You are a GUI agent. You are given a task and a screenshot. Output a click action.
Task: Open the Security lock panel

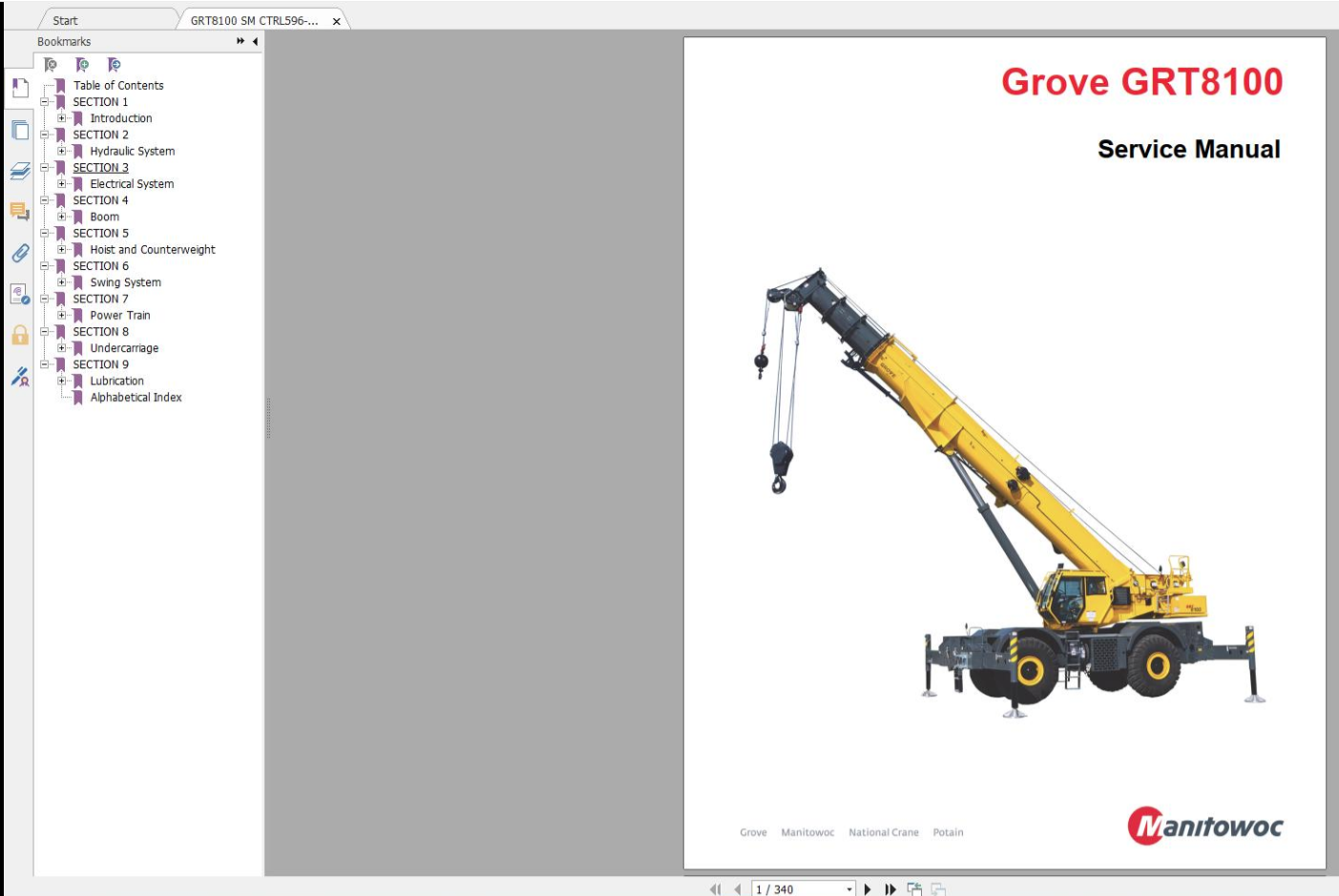[x=19, y=335]
